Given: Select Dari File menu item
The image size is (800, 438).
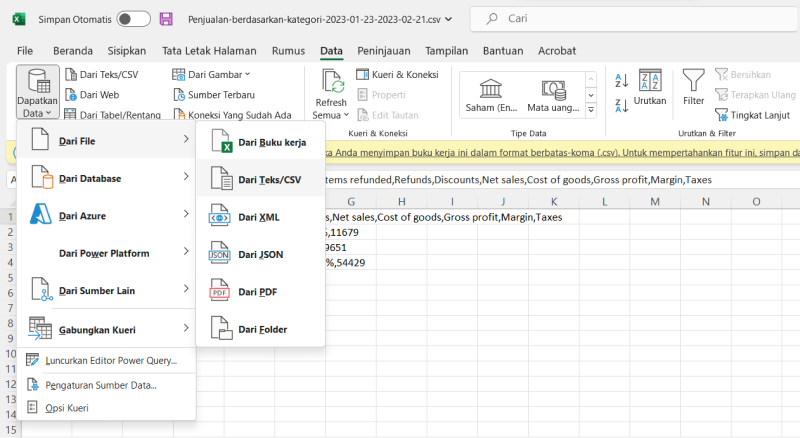Looking at the screenshot, I should coord(106,141).
